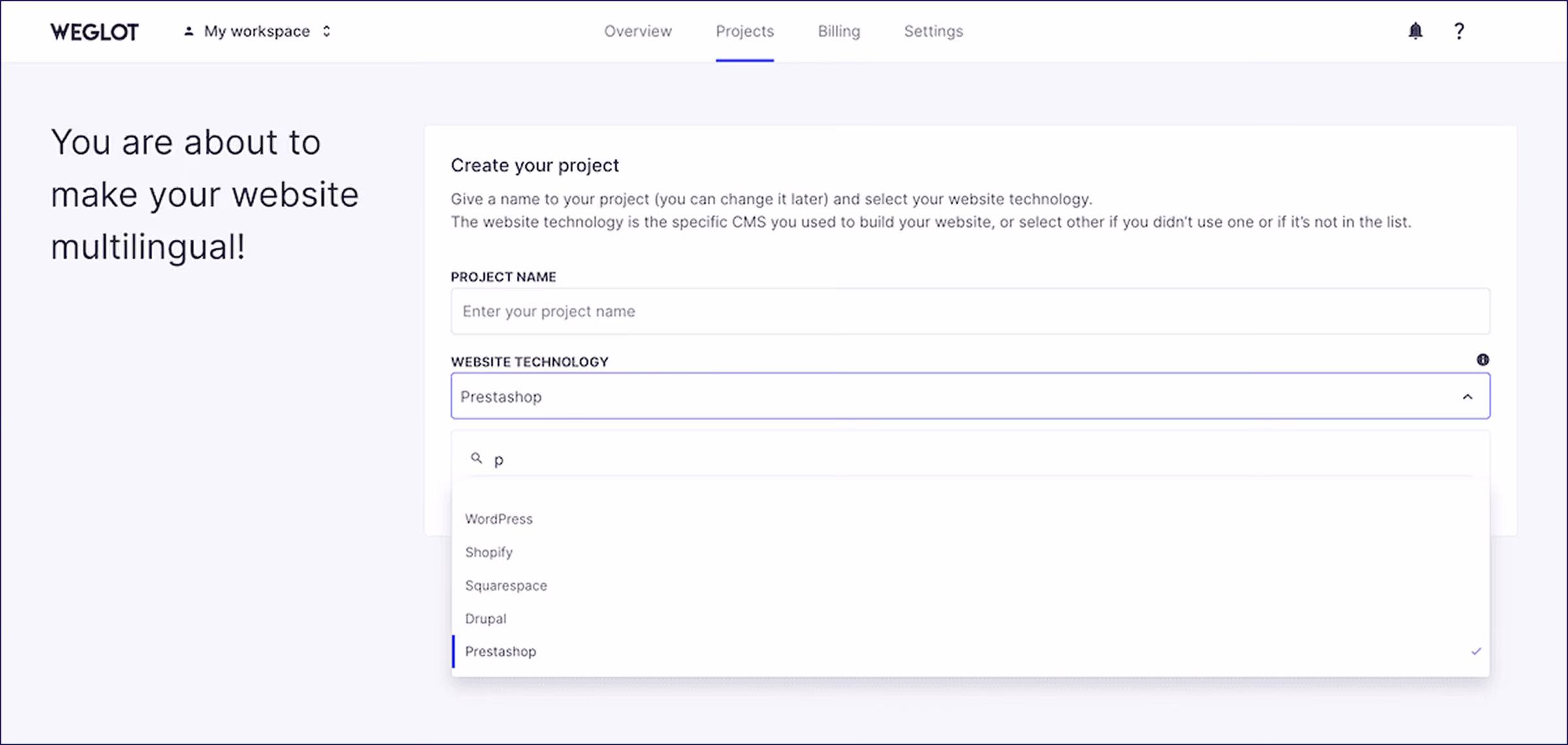Image resolution: width=1568 pixels, height=745 pixels.
Task: Click the checkmark beside Prestashop
Action: 1476,651
